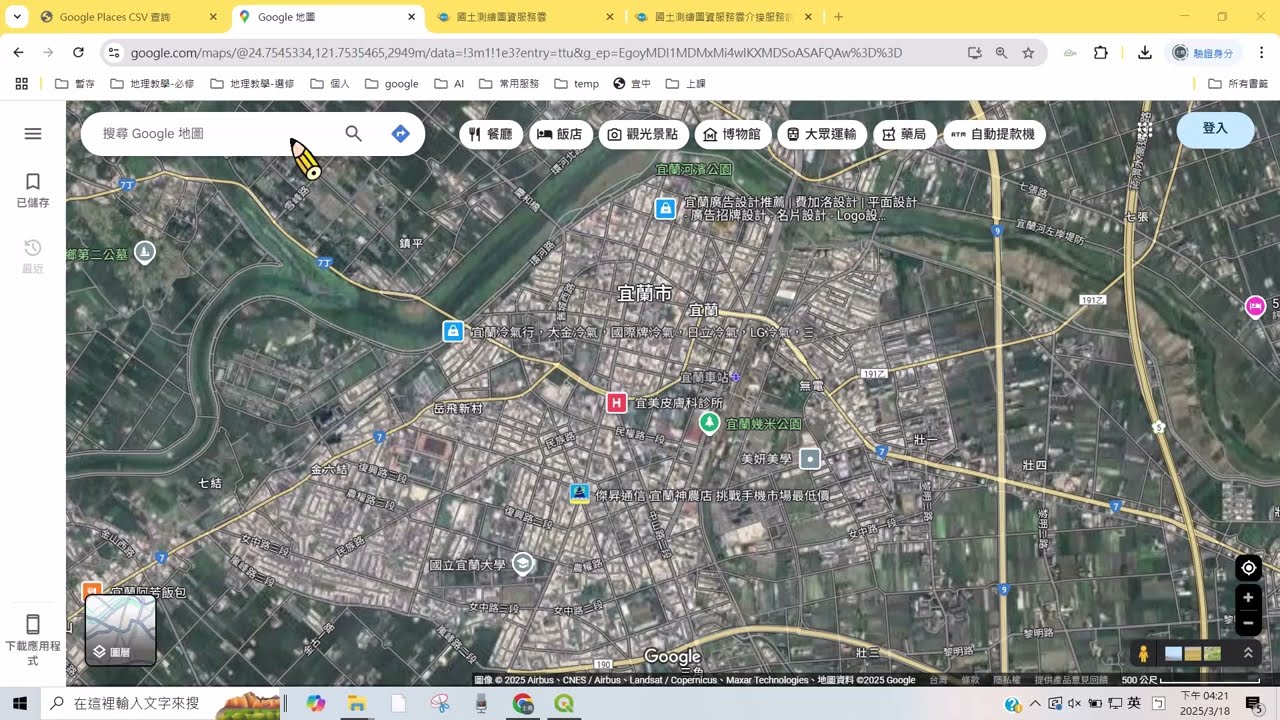1280x720 pixels.
Task: Click the pink hotel marker at right edge
Action: [x=1255, y=306]
